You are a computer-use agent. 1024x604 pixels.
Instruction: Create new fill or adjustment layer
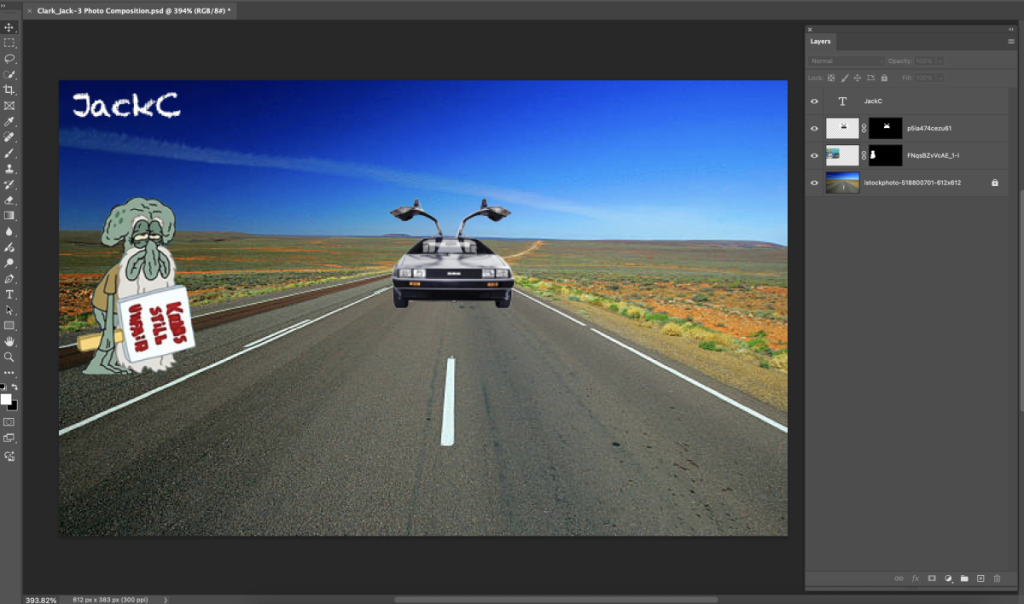[x=948, y=579]
